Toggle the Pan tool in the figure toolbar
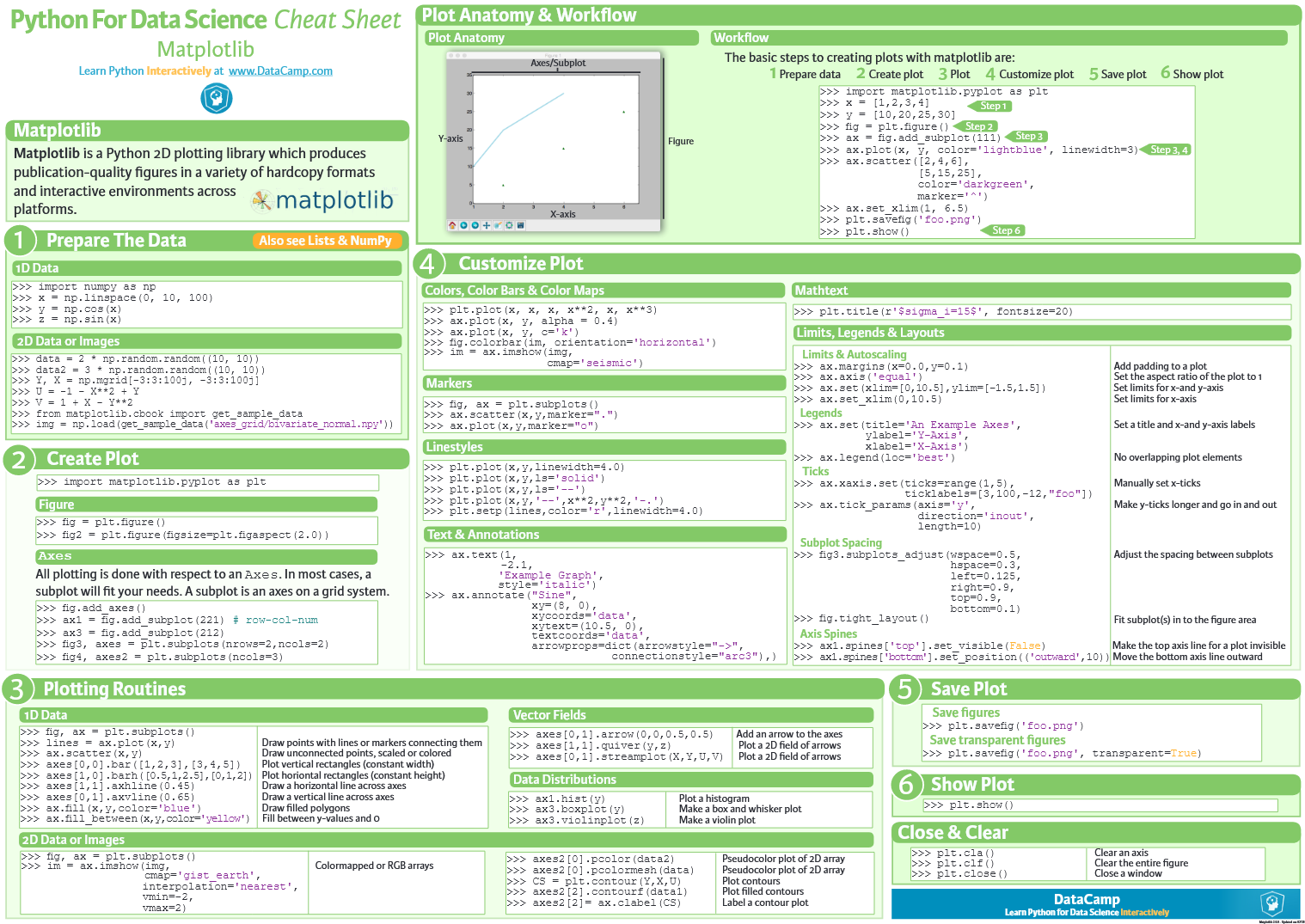Screen dimensions: 1305x924 click(486, 225)
